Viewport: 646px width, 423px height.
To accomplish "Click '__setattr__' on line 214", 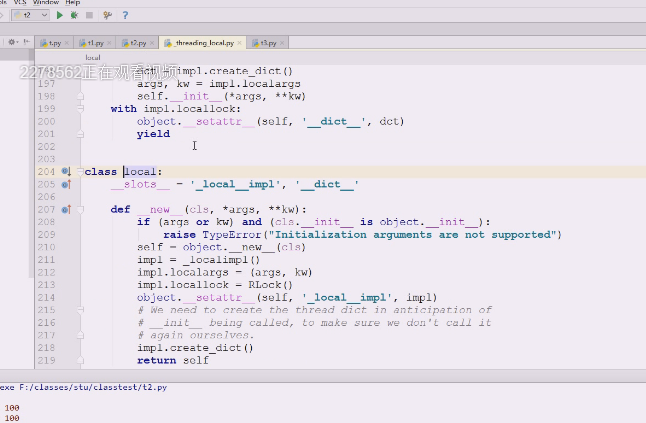I will click(219, 297).
